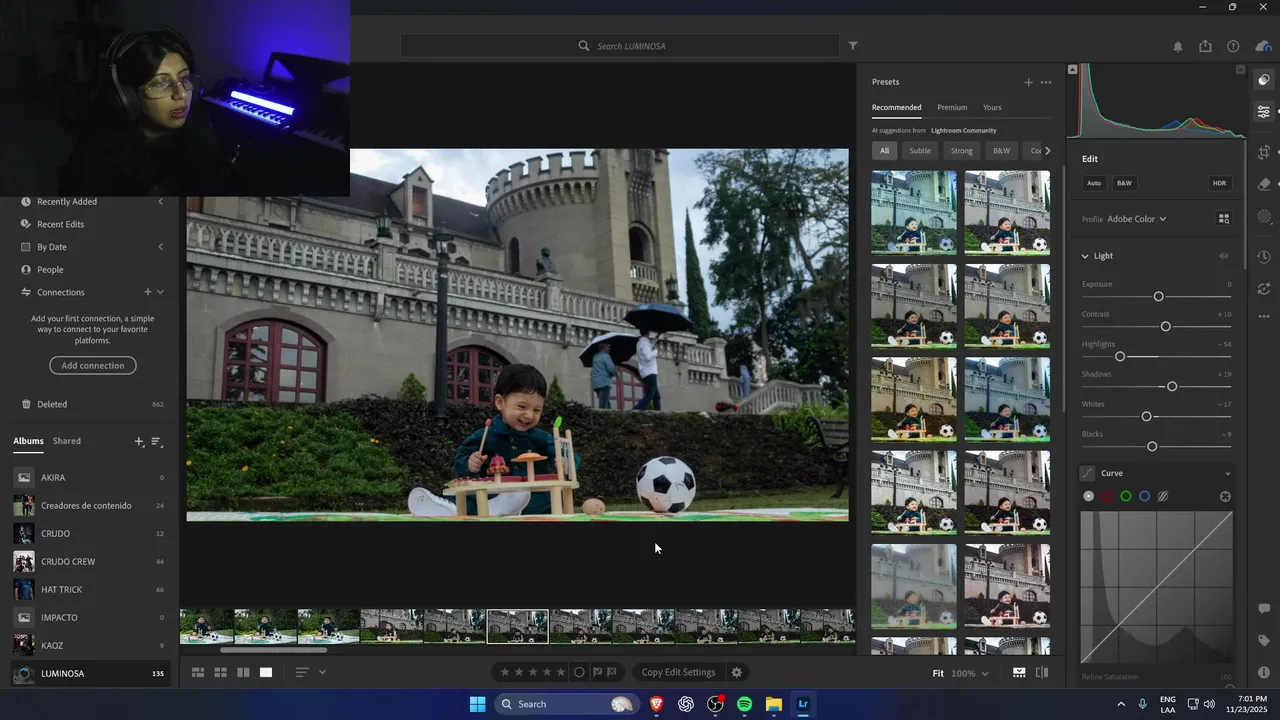The height and width of the screenshot is (720, 1280).
Task: Select the red curve channel
Action: pos(1107,496)
